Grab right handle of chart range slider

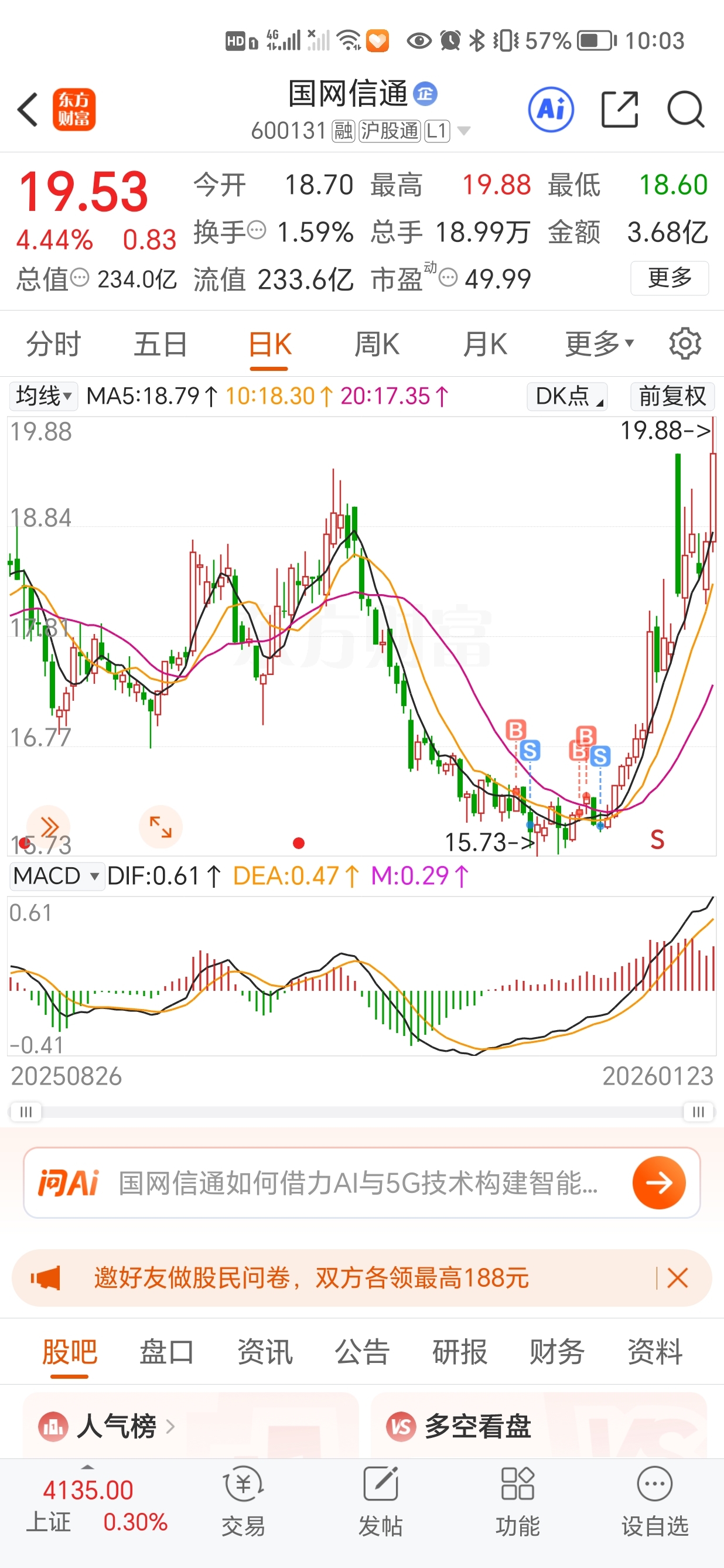click(698, 1112)
